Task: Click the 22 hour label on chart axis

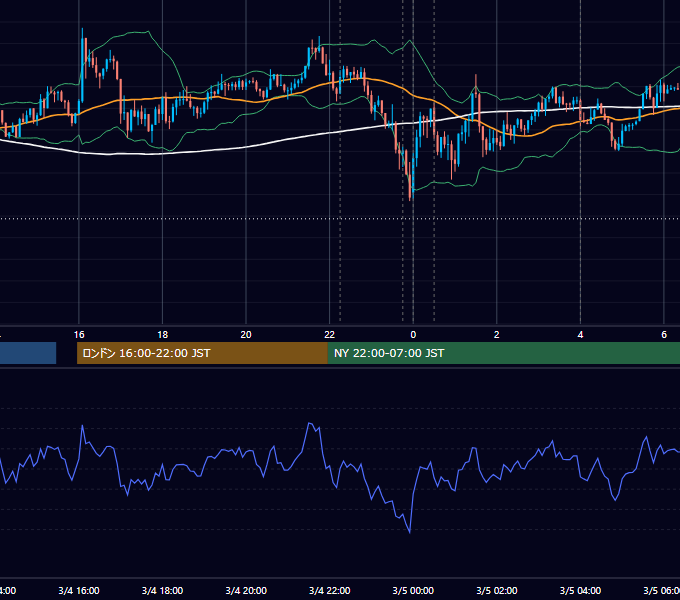Action: tap(330, 335)
